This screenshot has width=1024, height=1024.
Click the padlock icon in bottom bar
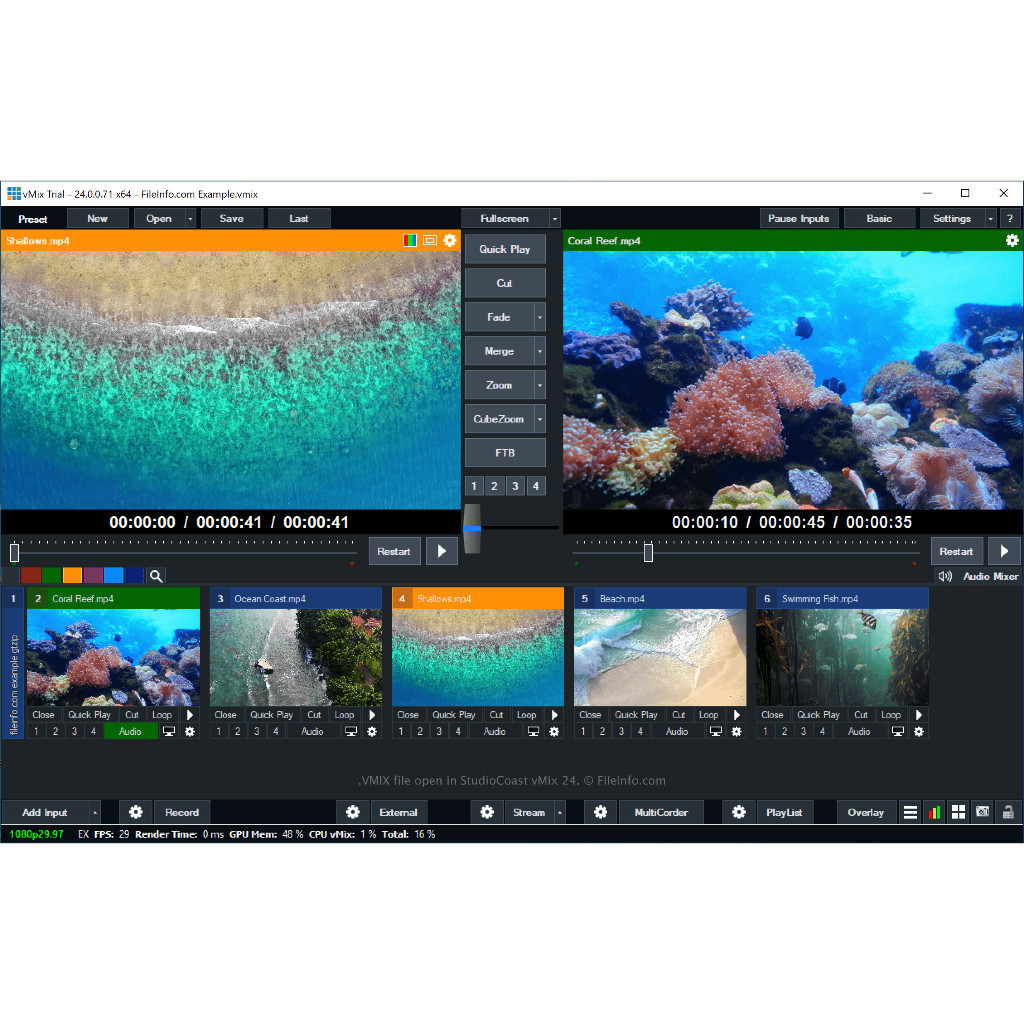pyautogui.click(x=1008, y=812)
